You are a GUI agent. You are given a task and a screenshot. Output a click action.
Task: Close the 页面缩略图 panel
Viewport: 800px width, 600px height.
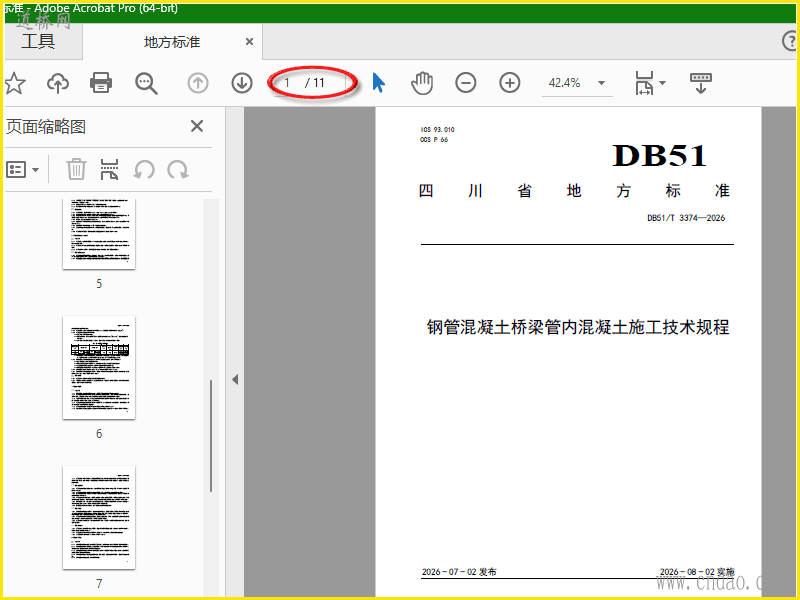tap(197, 126)
